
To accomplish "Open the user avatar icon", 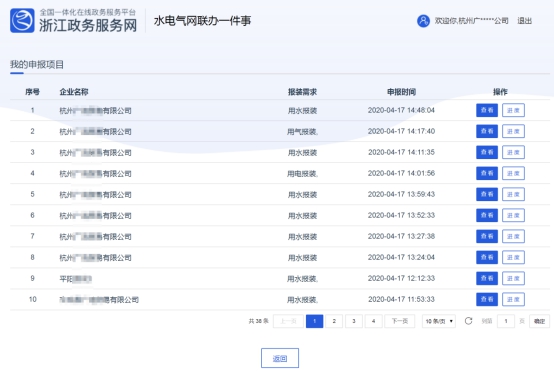I will (x=423, y=21).
